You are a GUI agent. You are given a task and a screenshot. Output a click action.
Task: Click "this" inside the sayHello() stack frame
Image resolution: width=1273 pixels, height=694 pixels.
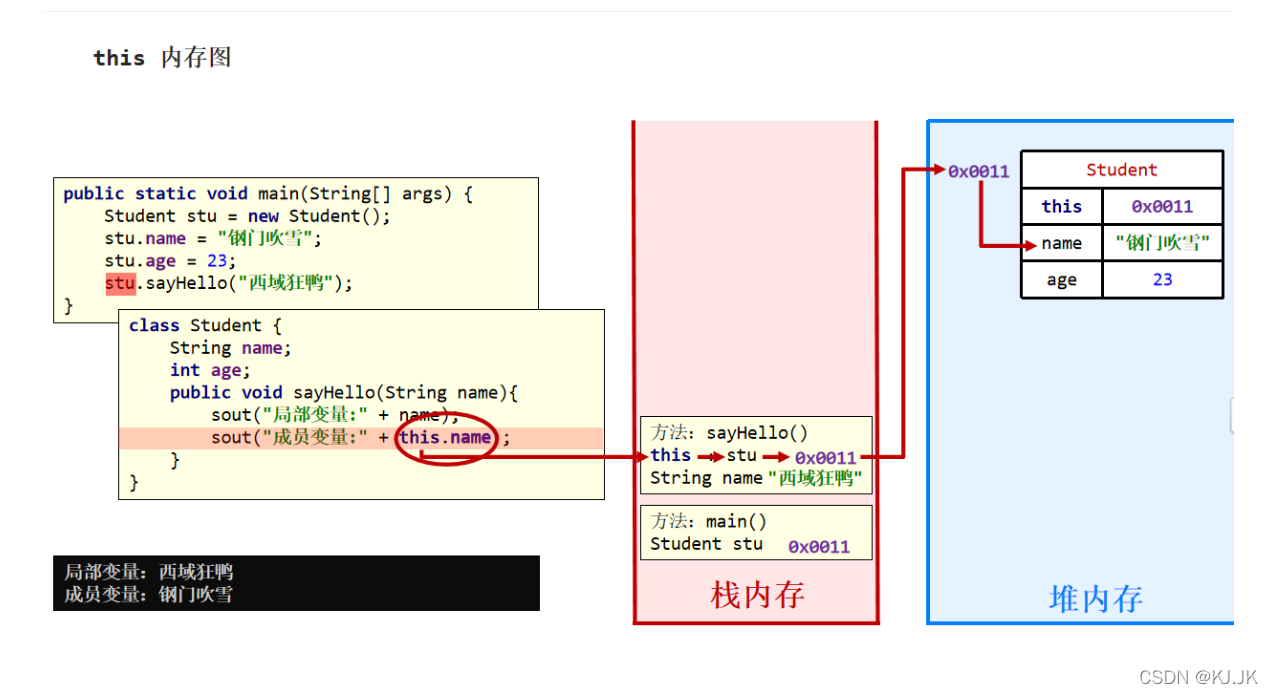tap(670, 455)
